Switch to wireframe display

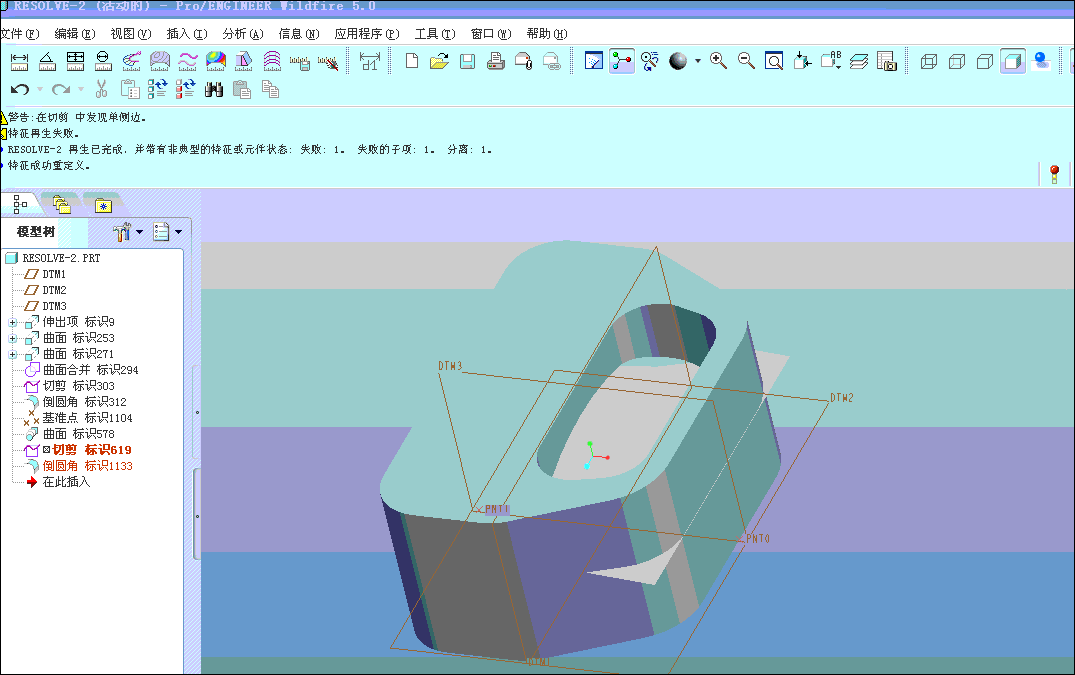coord(929,62)
